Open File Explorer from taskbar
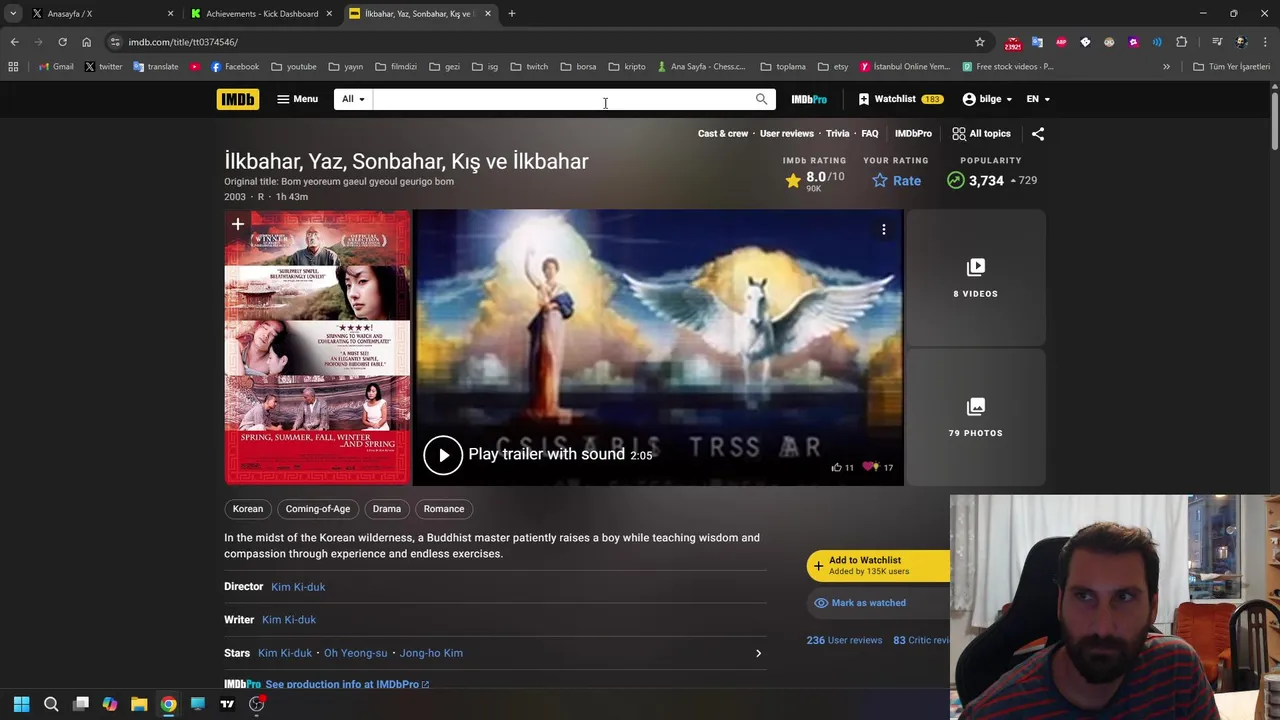The image size is (1280, 720). 139,704
